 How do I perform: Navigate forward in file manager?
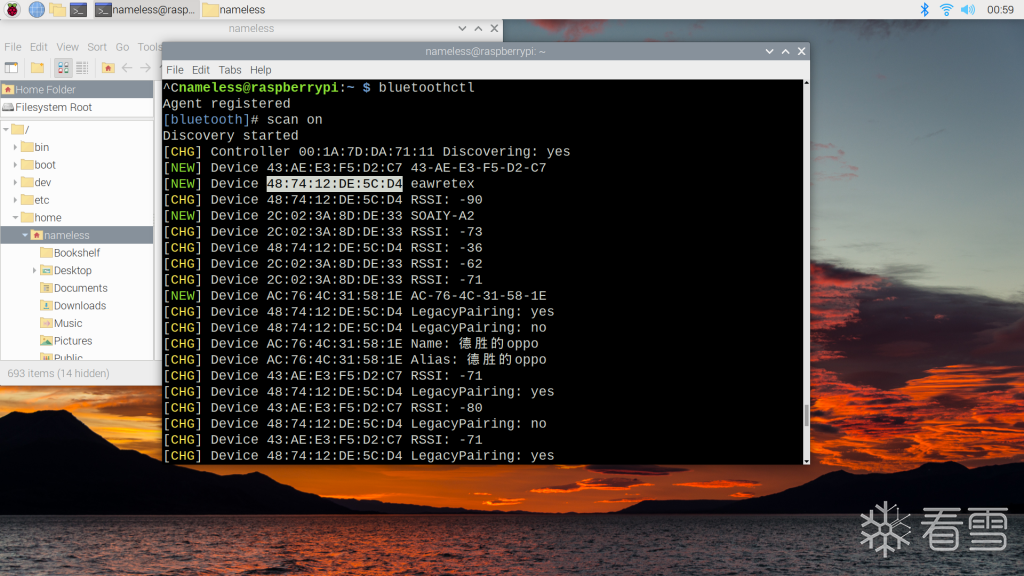145,67
